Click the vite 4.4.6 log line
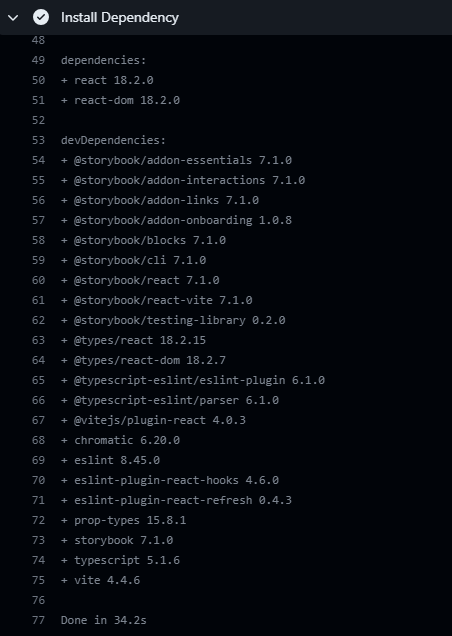Viewport: 452px width, 636px height. 101,580
